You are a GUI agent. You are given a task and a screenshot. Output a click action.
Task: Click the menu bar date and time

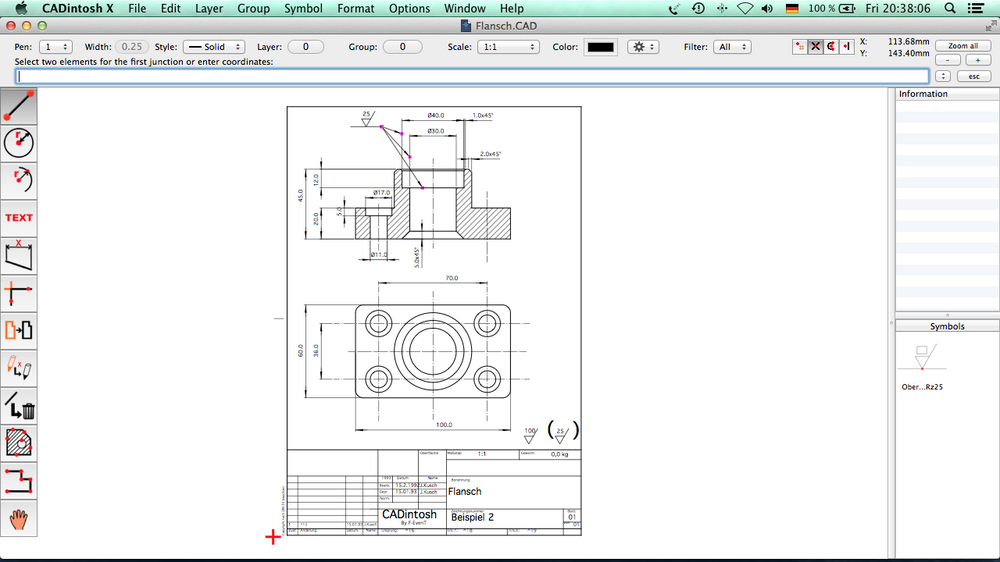point(898,8)
